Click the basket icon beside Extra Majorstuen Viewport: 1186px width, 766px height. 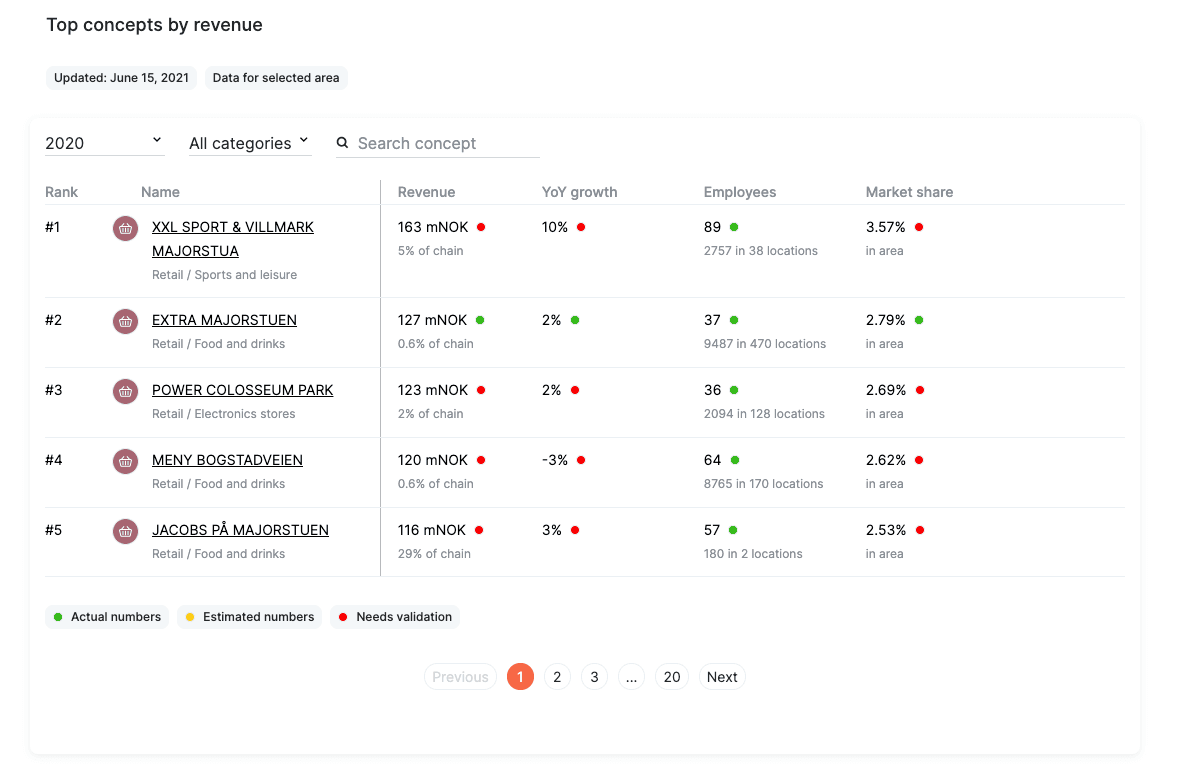126,321
